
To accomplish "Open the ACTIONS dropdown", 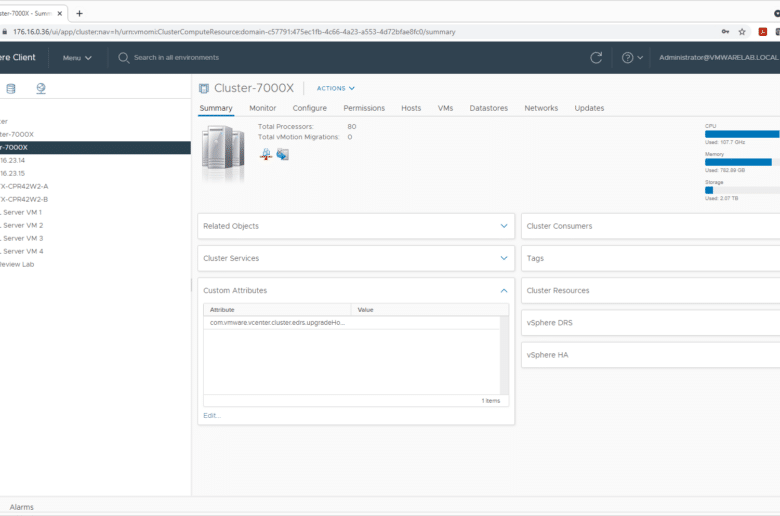I will (x=336, y=88).
